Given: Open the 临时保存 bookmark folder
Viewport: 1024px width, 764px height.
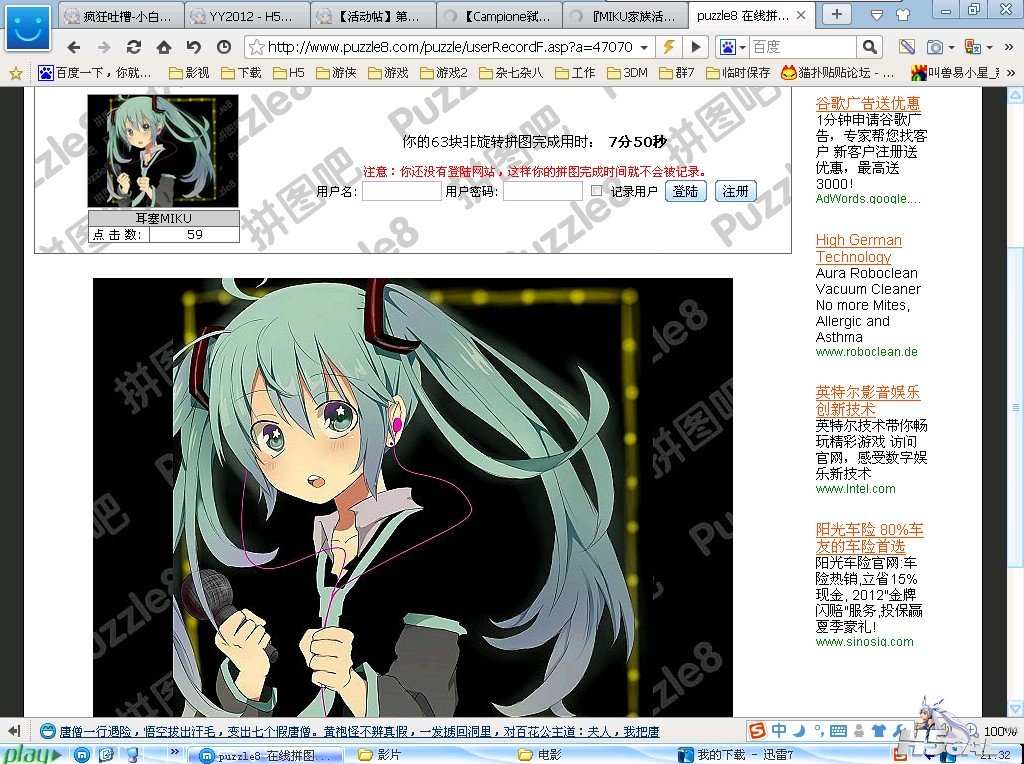Looking at the screenshot, I should point(739,72).
